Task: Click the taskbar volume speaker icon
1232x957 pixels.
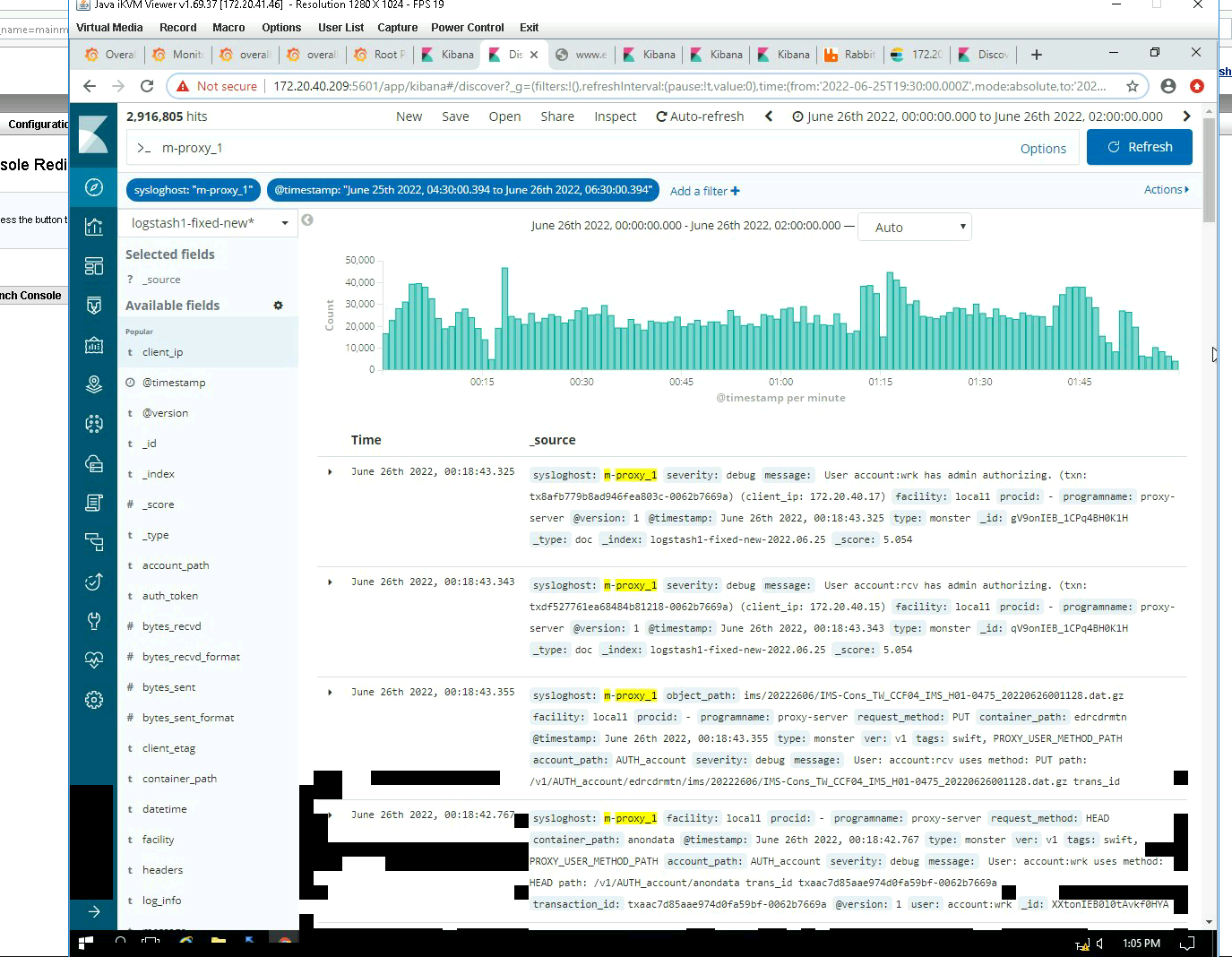Action: coord(1100,944)
